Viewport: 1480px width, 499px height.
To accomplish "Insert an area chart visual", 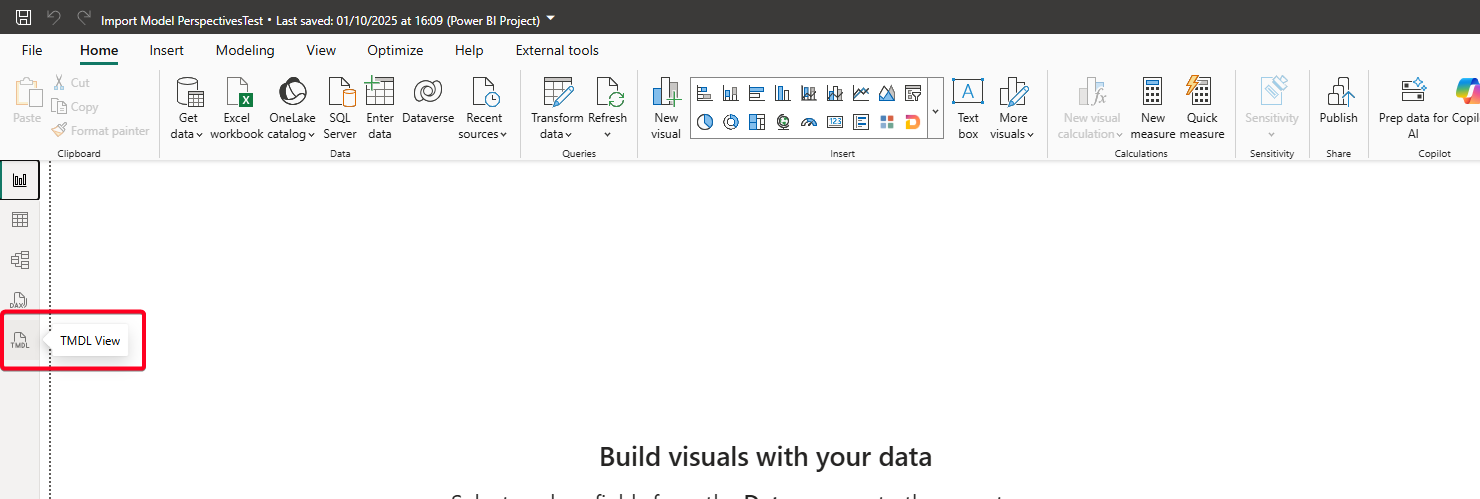I will click(x=887, y=94).
